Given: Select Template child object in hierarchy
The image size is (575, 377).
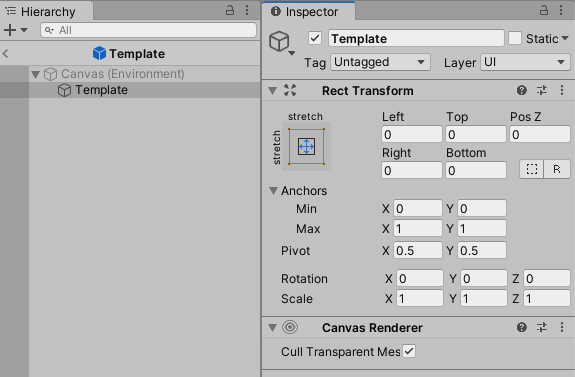Looking at the screenshot, I should (x=101, y=90).
